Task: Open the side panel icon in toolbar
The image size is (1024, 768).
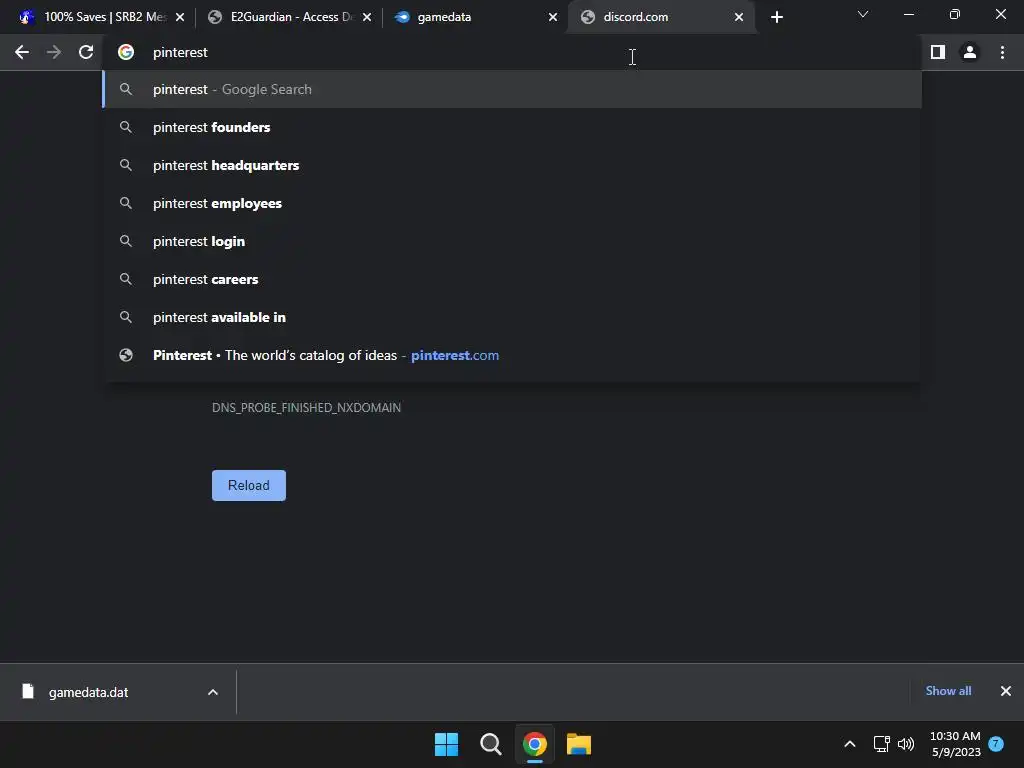Action: pos(938,52)
